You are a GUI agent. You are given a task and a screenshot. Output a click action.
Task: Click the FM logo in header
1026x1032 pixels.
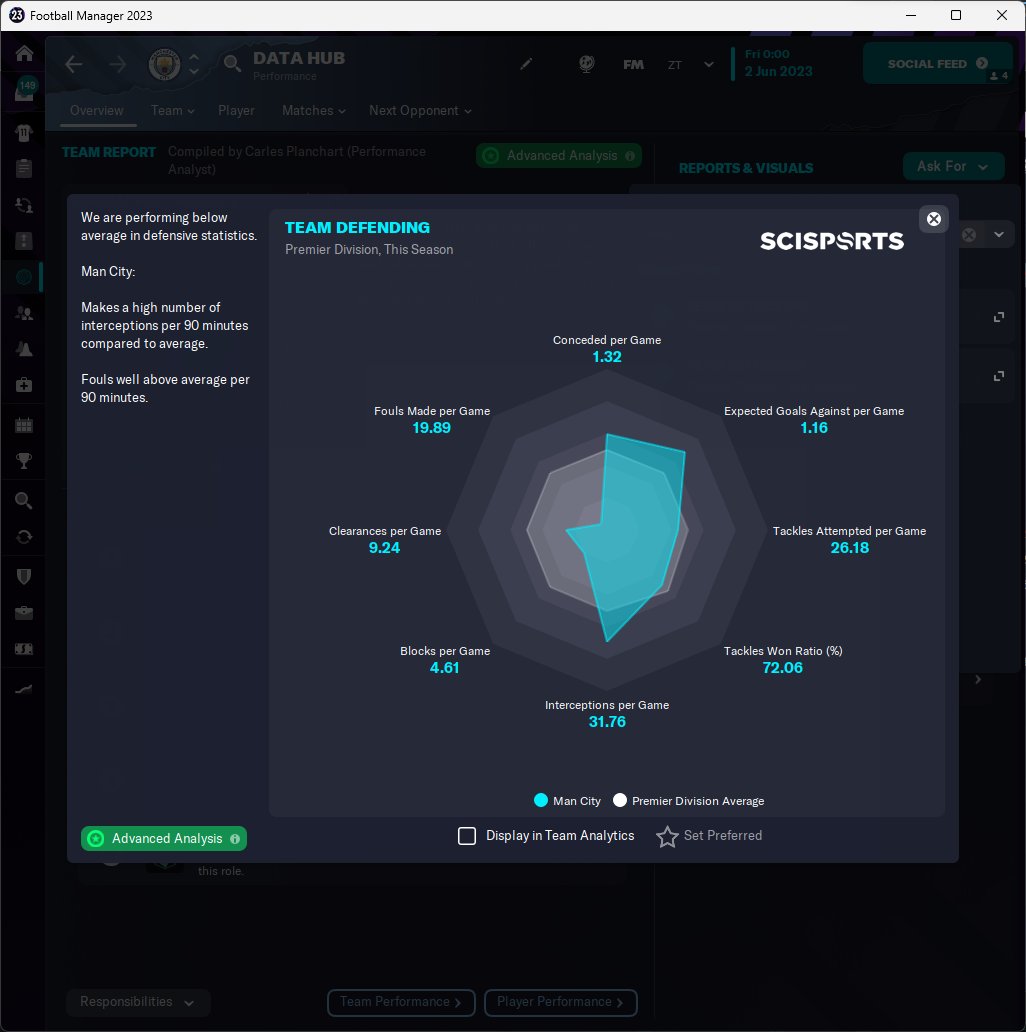(633, 64)
